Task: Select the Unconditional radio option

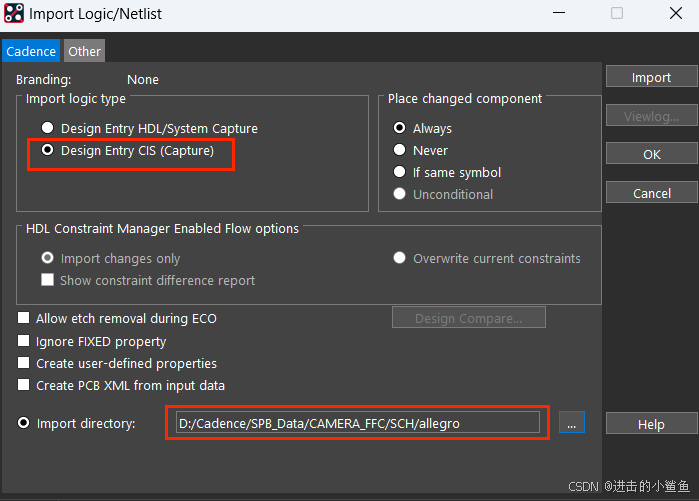Action: click(399, 193)
